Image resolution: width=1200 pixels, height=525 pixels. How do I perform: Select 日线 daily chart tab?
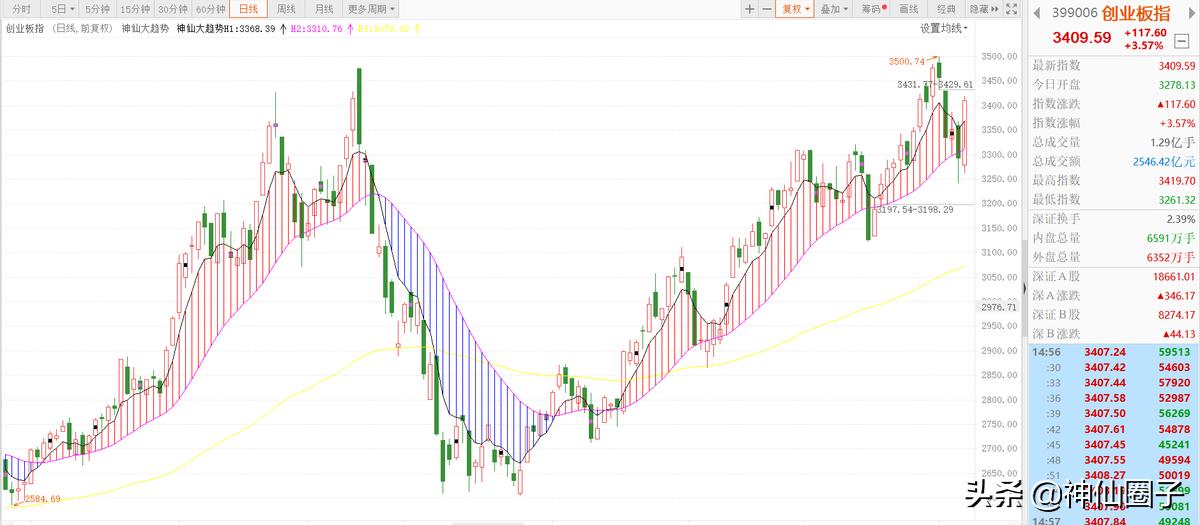point(248,9)
